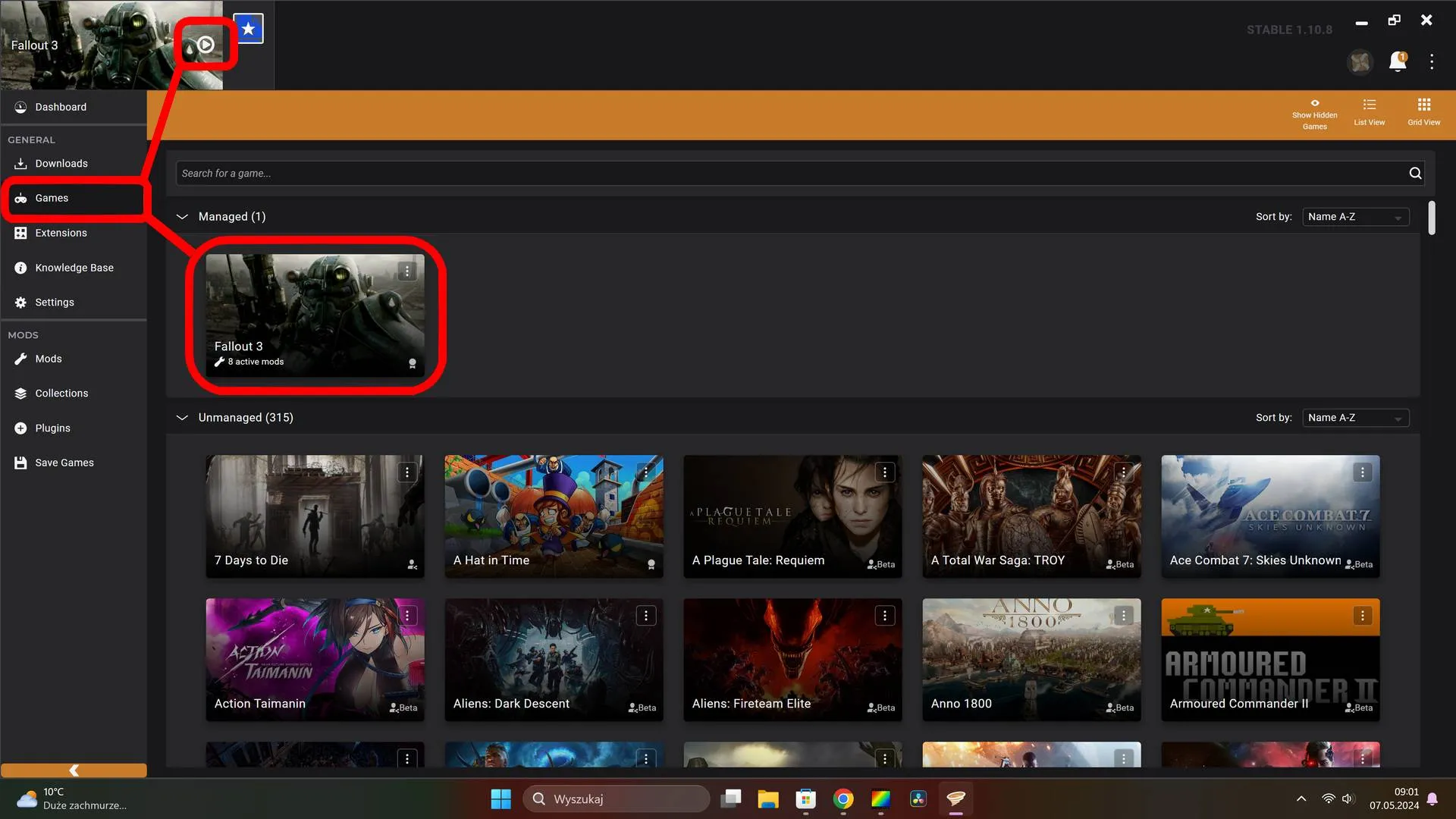Image resolution: width=1456 pixels, height=819 pixels.
Task: Open the colorful square app in taskbar
Action: (x=880, y=799)
